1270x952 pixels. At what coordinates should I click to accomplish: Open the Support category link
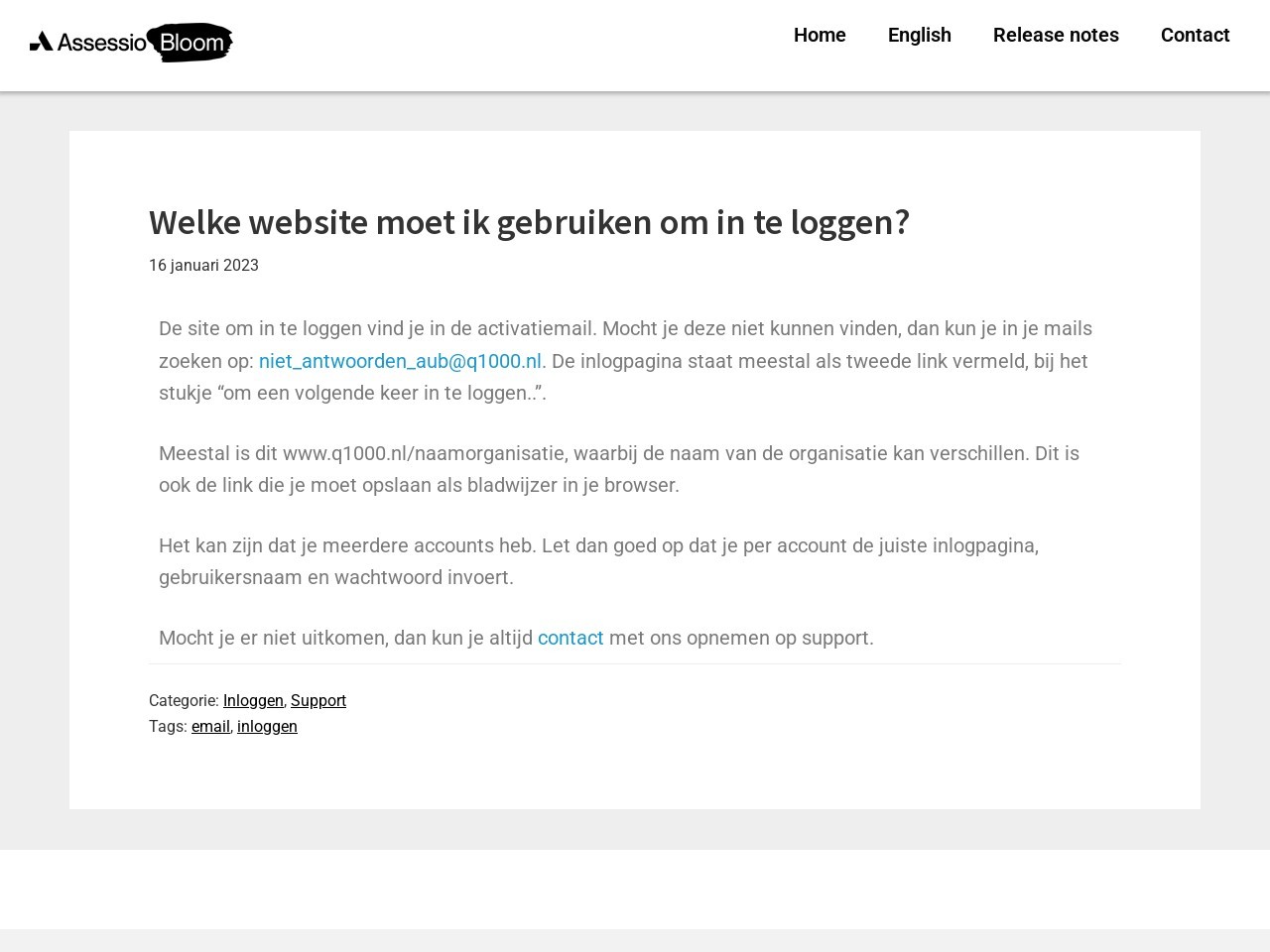pos(318,700)
